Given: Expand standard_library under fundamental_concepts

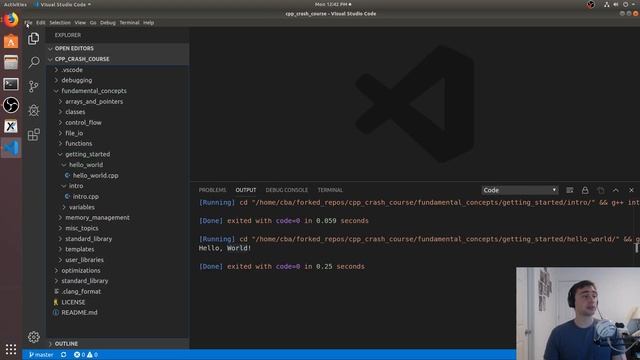Looking at the screenshot, I should click(118, 239).
